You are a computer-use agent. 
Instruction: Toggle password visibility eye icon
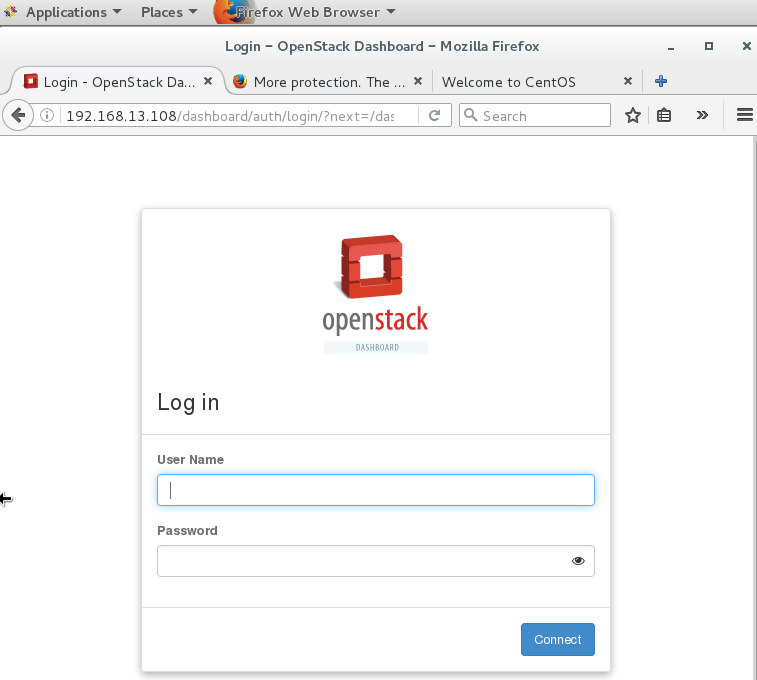[578, 561]
